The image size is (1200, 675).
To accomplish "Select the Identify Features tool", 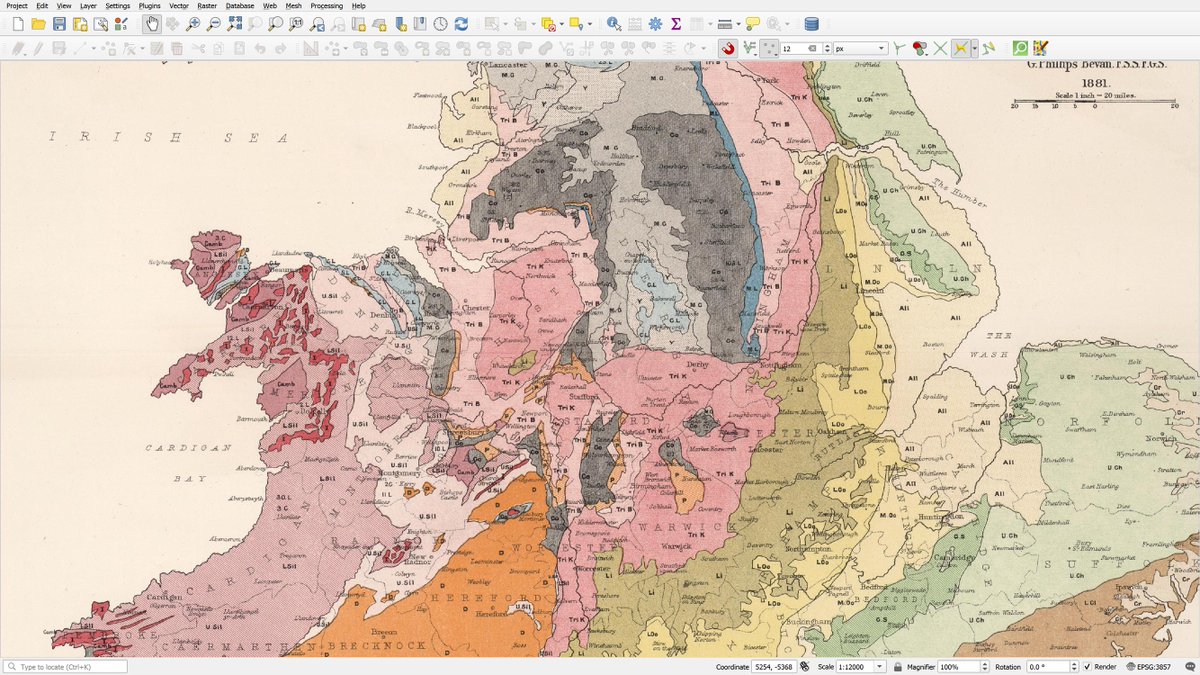I will coord(612,25).
